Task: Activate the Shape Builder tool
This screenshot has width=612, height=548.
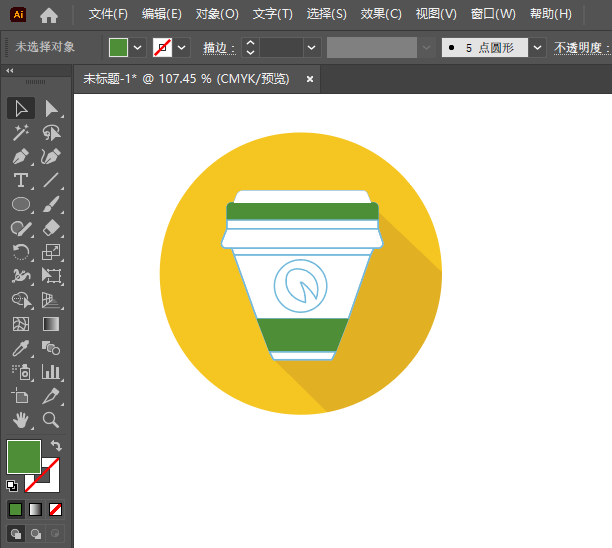Action: (21, 300)
